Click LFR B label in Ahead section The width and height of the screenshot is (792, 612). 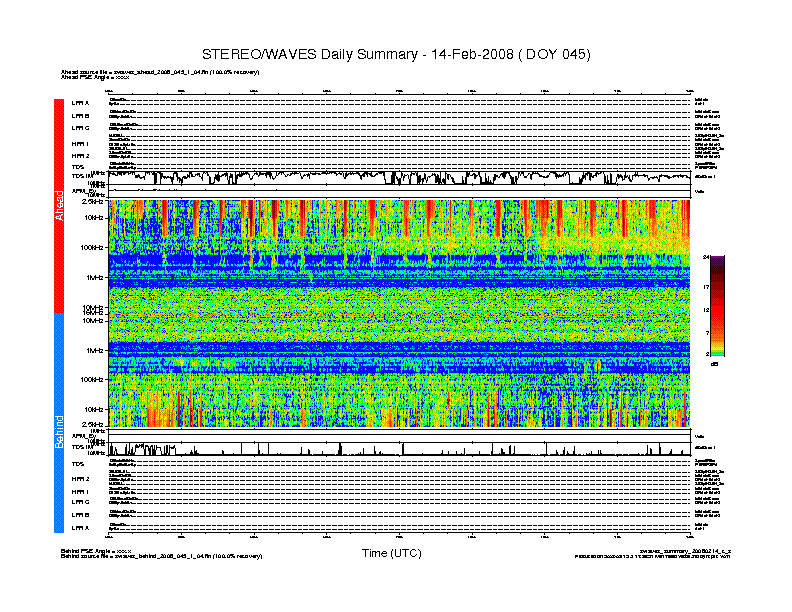click(80, 116)
